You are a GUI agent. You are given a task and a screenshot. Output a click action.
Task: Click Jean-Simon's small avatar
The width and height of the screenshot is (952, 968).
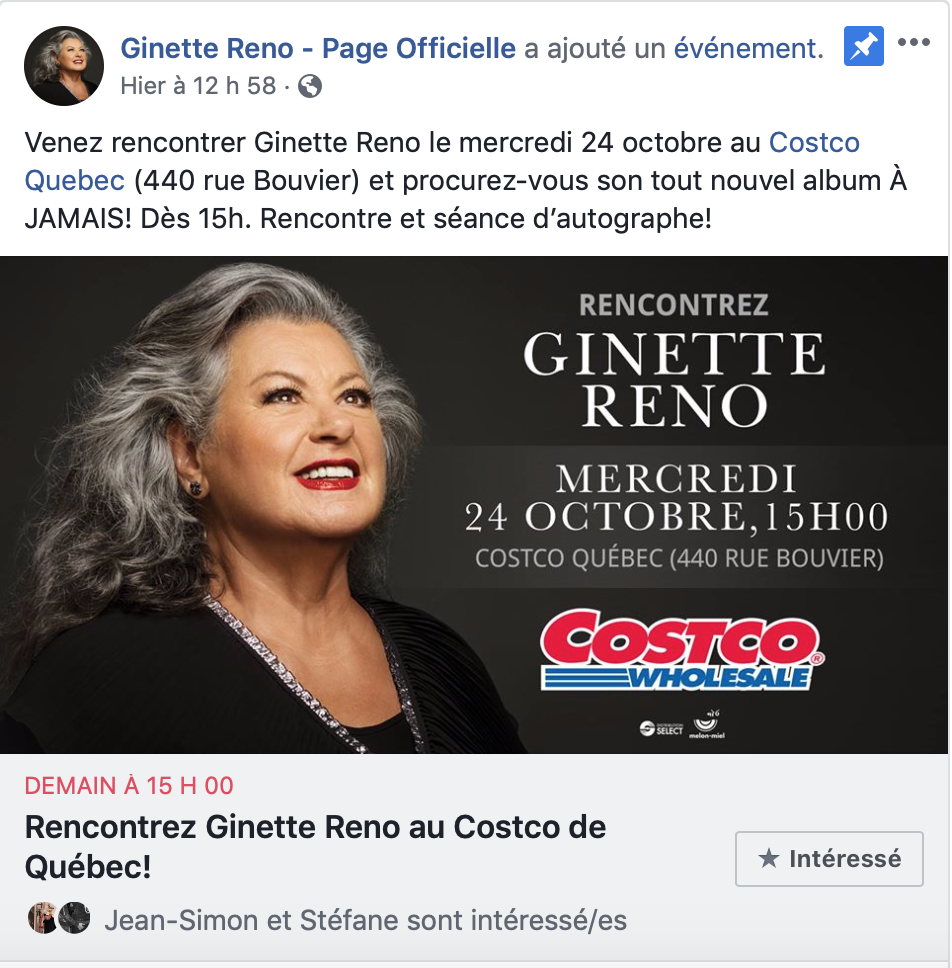point(43,918)
